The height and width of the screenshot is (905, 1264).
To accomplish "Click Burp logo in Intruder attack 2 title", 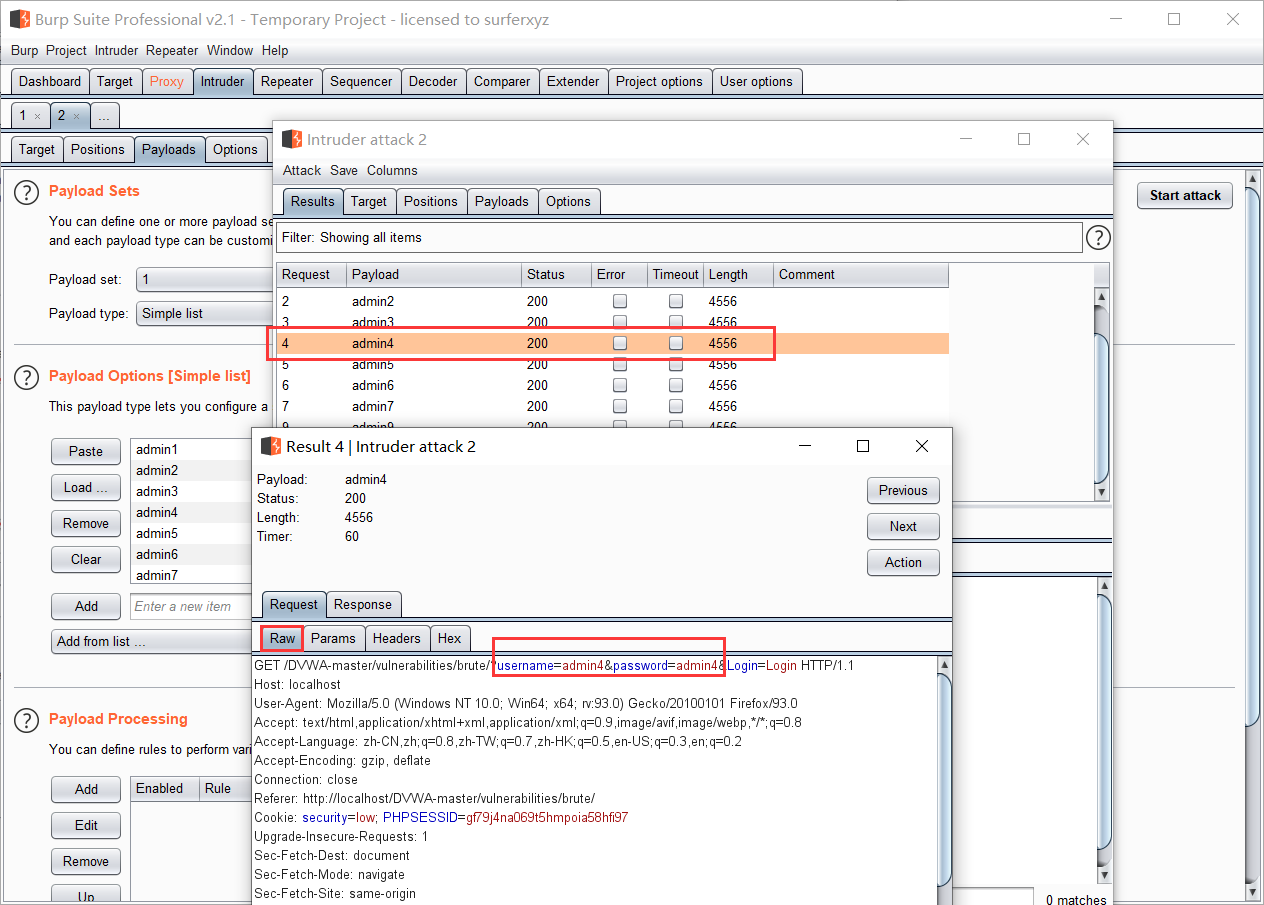I will tap(292, 139).
